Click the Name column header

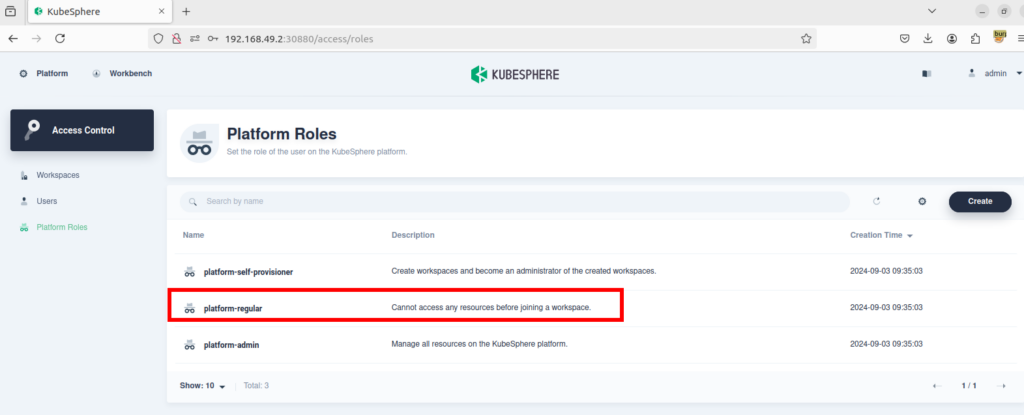193,235
